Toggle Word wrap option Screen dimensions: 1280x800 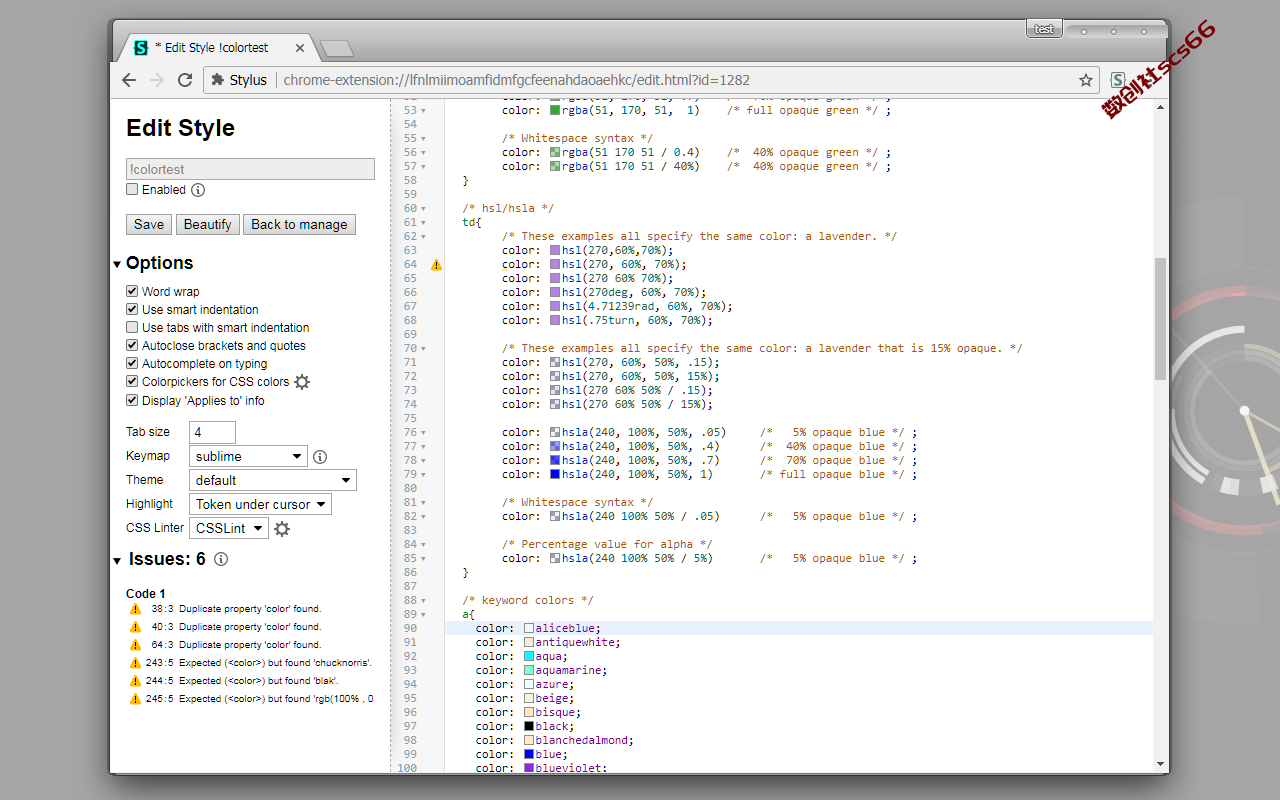click(132, 291)
